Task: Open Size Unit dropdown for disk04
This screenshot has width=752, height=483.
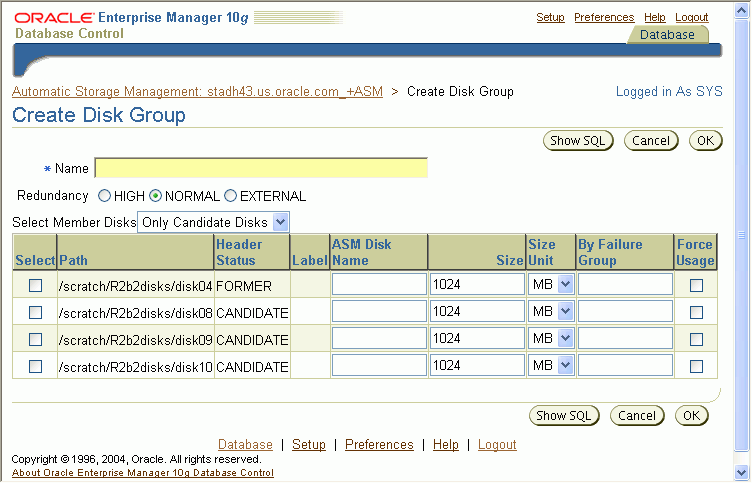Action: pos(551,285)
